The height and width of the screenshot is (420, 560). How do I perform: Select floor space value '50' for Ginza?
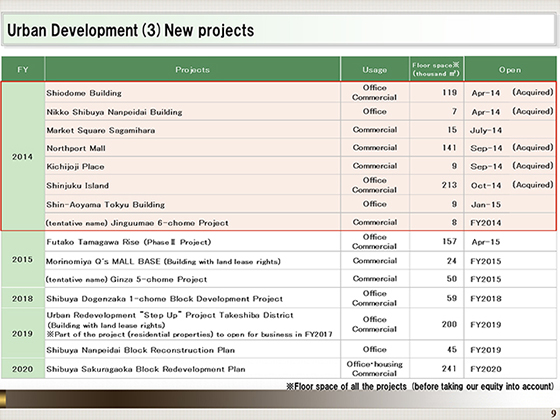coord(452,279)
